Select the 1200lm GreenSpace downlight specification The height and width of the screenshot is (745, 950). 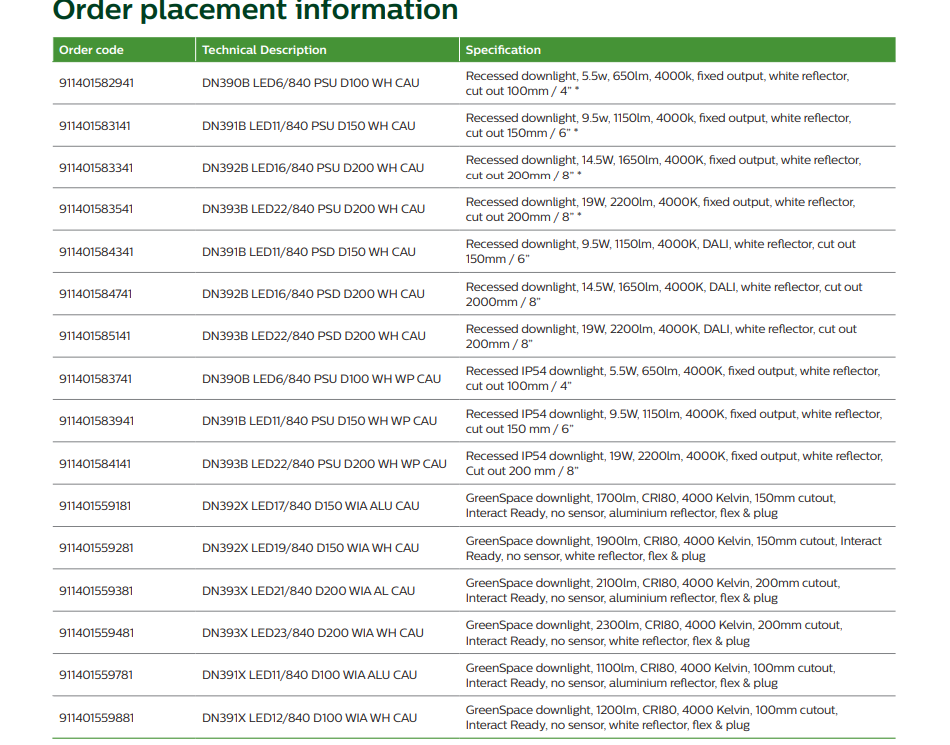pos(651,717)
